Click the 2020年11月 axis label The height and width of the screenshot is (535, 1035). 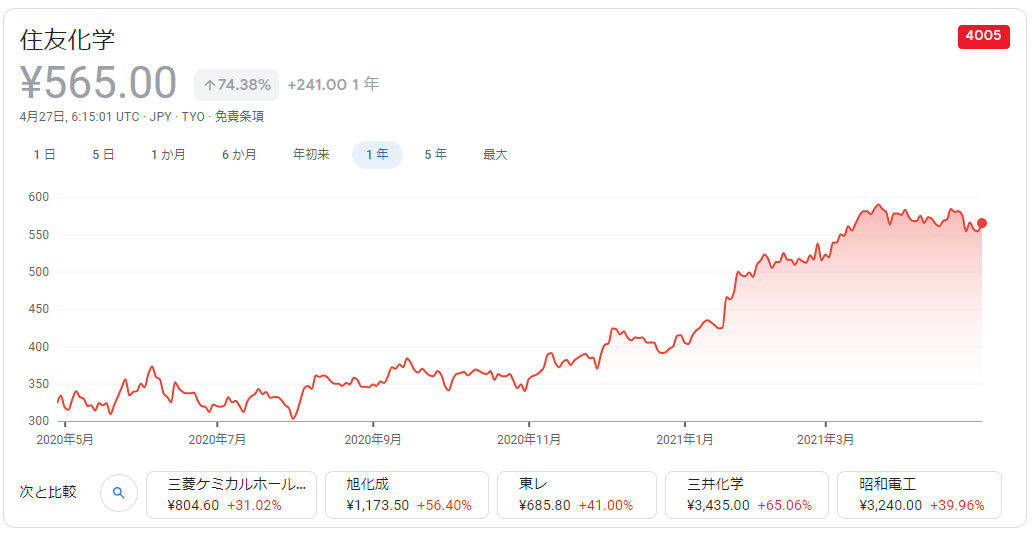click(x=529, y=439)
